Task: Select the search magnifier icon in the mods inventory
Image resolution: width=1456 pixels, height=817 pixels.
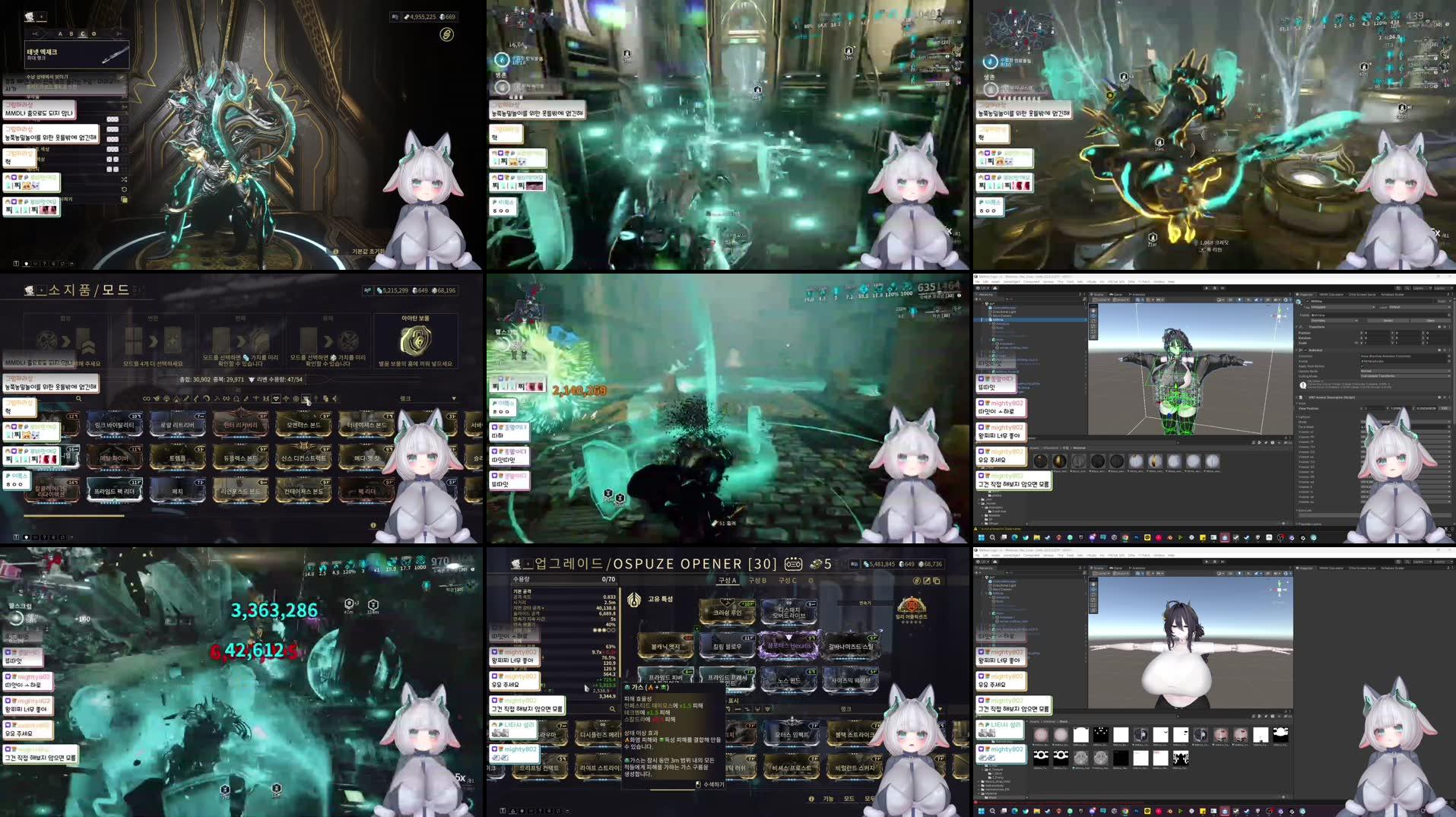Action: (x=79, y=398)
